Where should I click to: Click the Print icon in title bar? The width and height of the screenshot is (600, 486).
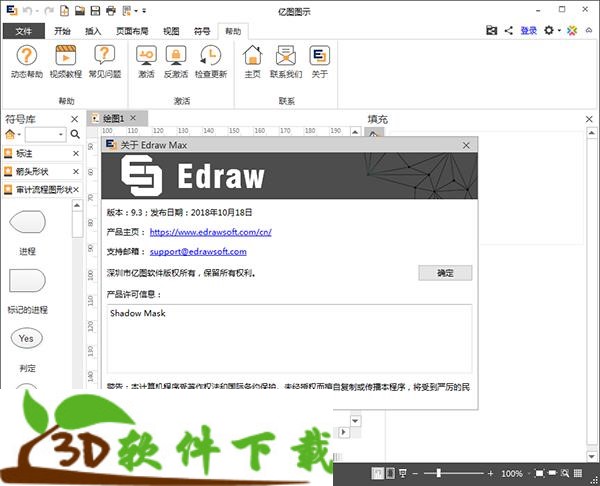(x=111, y=11)
